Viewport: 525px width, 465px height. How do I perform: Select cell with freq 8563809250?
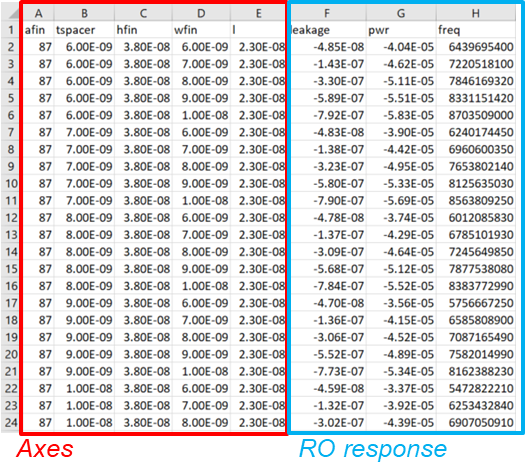tap(476, 201)
